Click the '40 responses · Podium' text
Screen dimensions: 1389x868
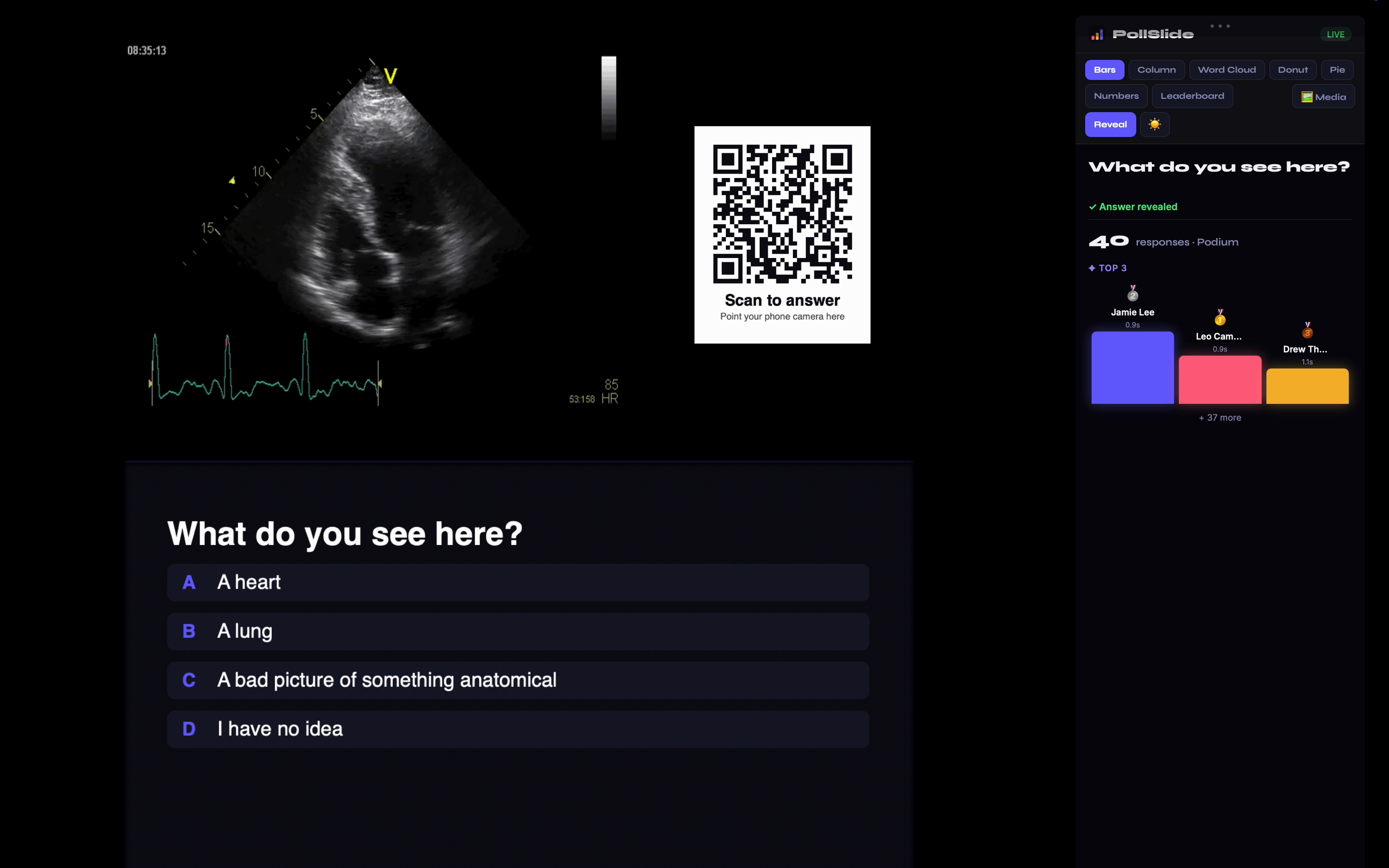point(1163,242)
